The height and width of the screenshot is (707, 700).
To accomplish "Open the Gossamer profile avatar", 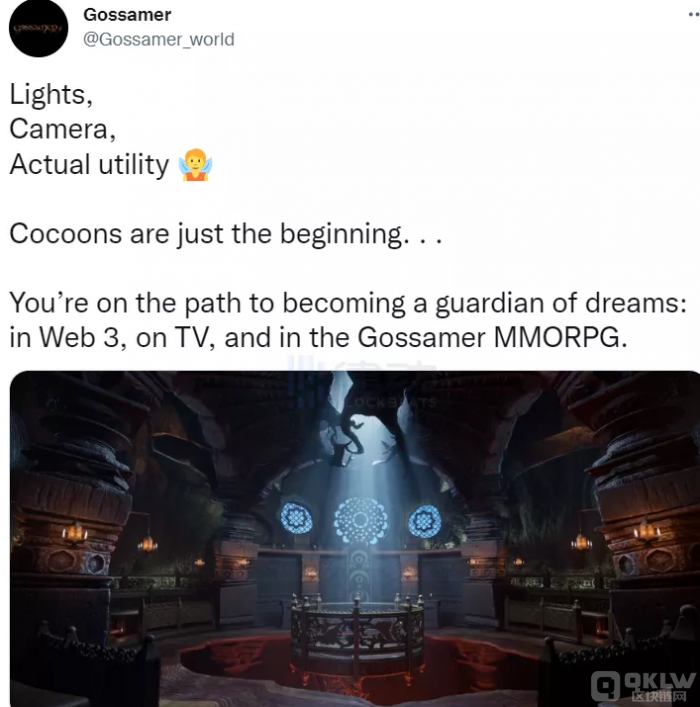I will (38, 28).
